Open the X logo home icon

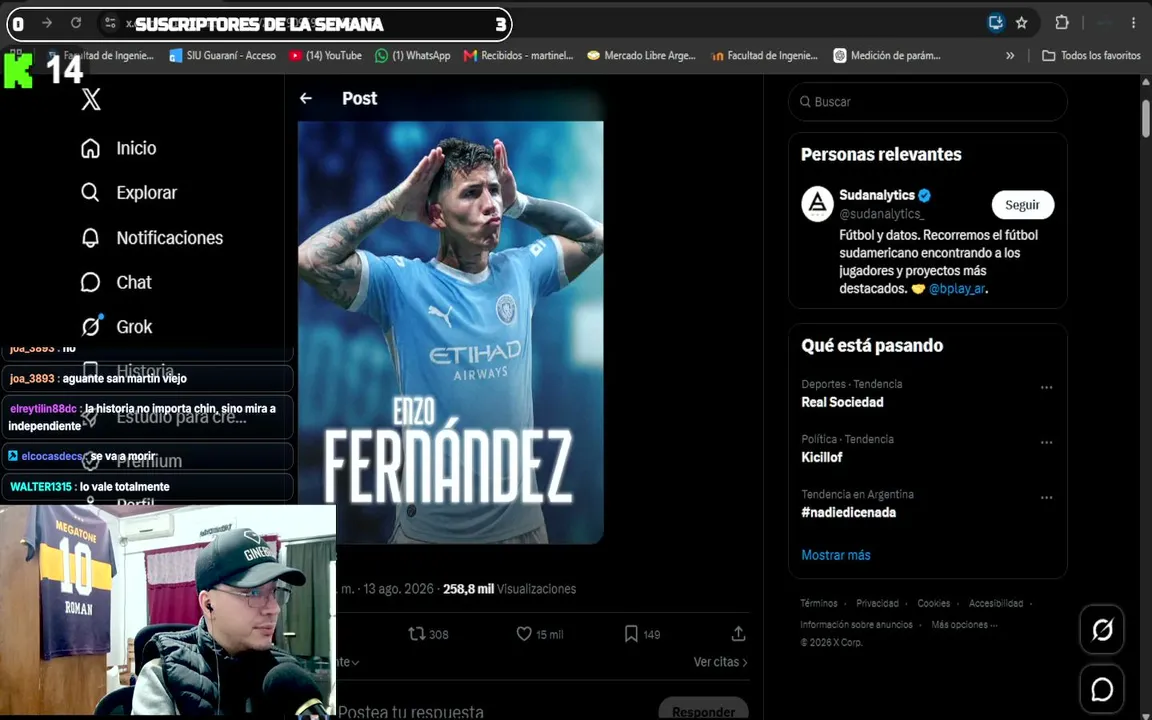point(91,99)
